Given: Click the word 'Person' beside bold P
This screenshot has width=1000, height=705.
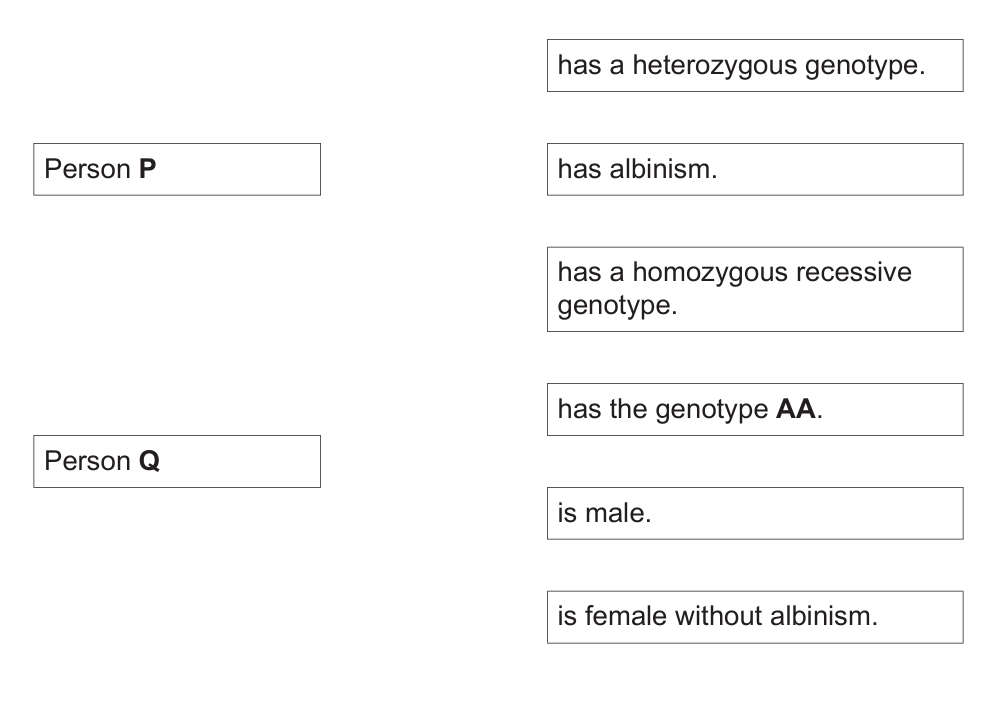Looking at the screenshot, I should pyautogui.click(x=87, y=169).
